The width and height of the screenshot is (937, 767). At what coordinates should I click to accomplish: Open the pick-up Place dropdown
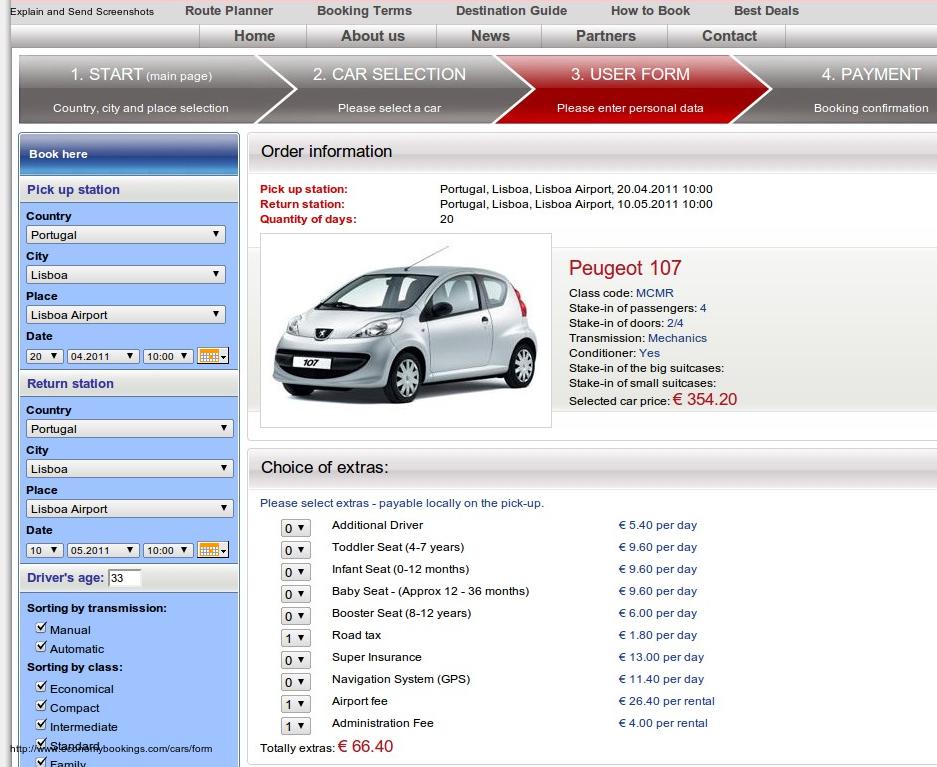(125, 314)
